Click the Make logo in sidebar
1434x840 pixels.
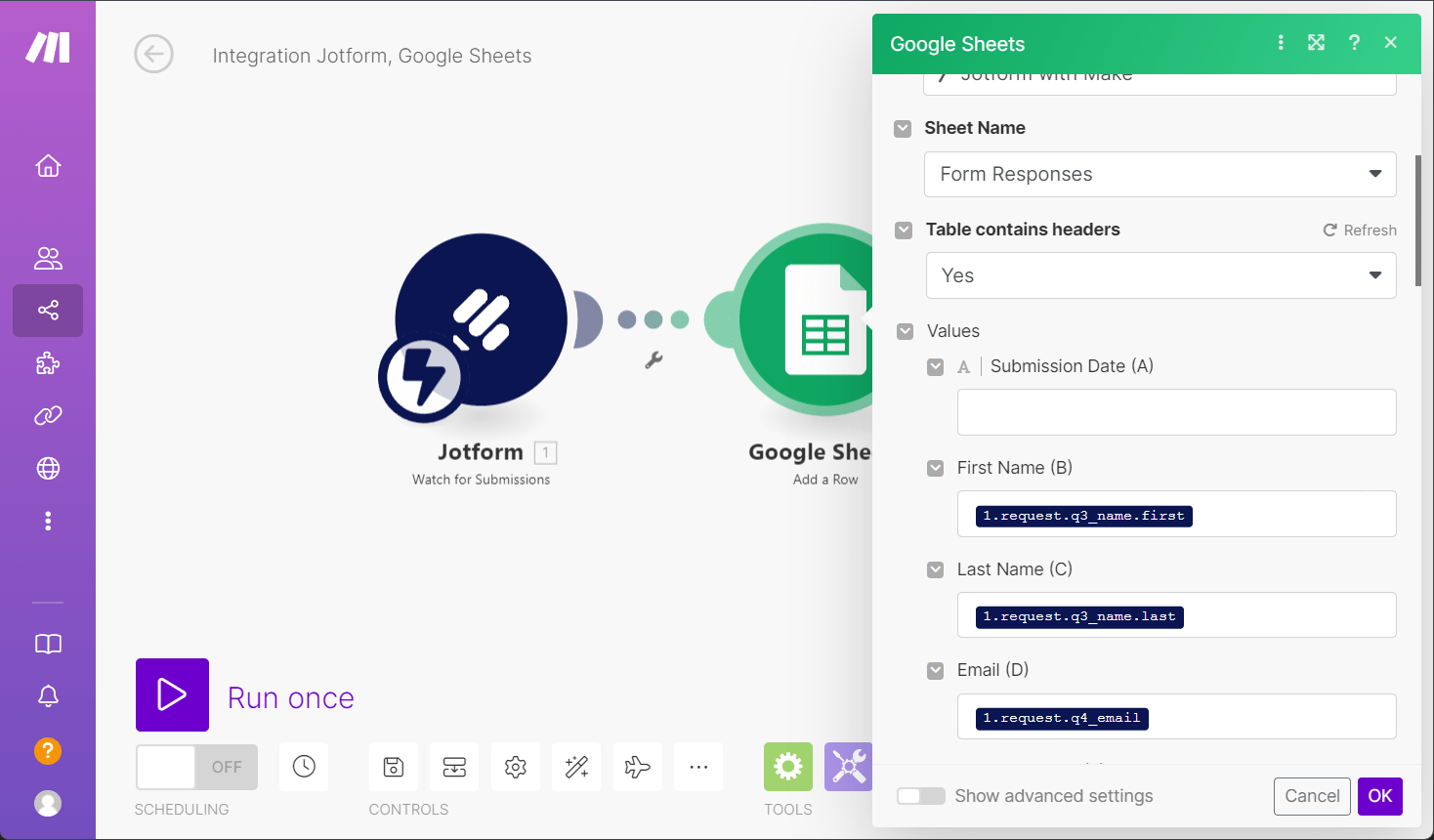pos(48,47)
